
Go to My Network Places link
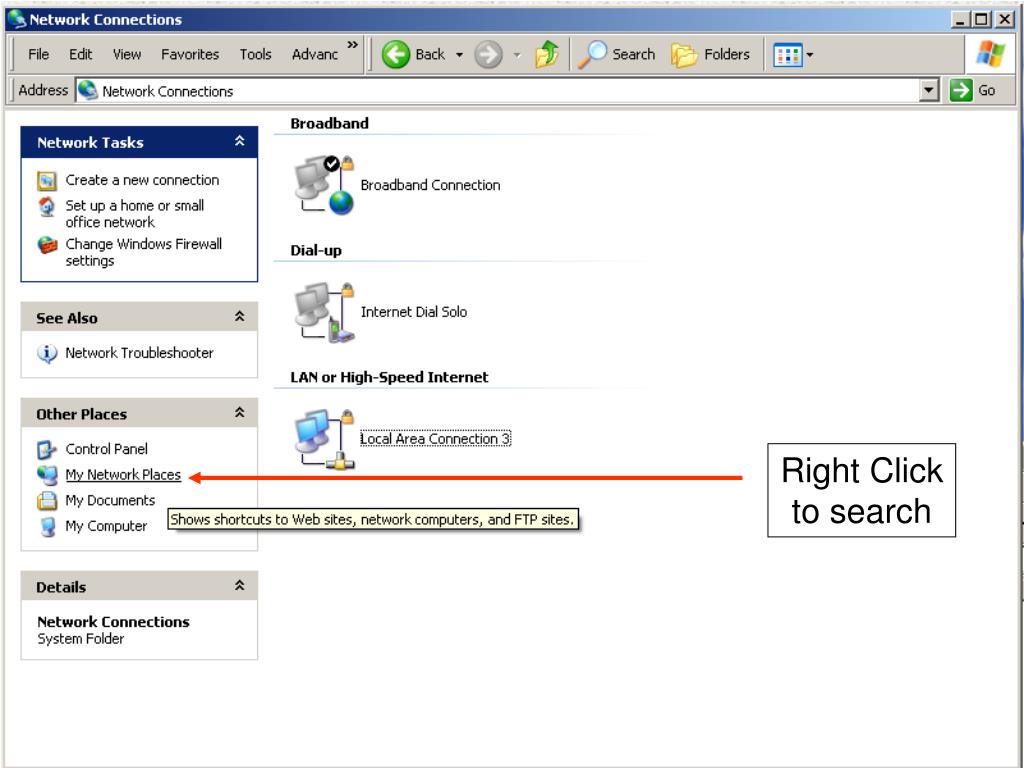(123, 475)
